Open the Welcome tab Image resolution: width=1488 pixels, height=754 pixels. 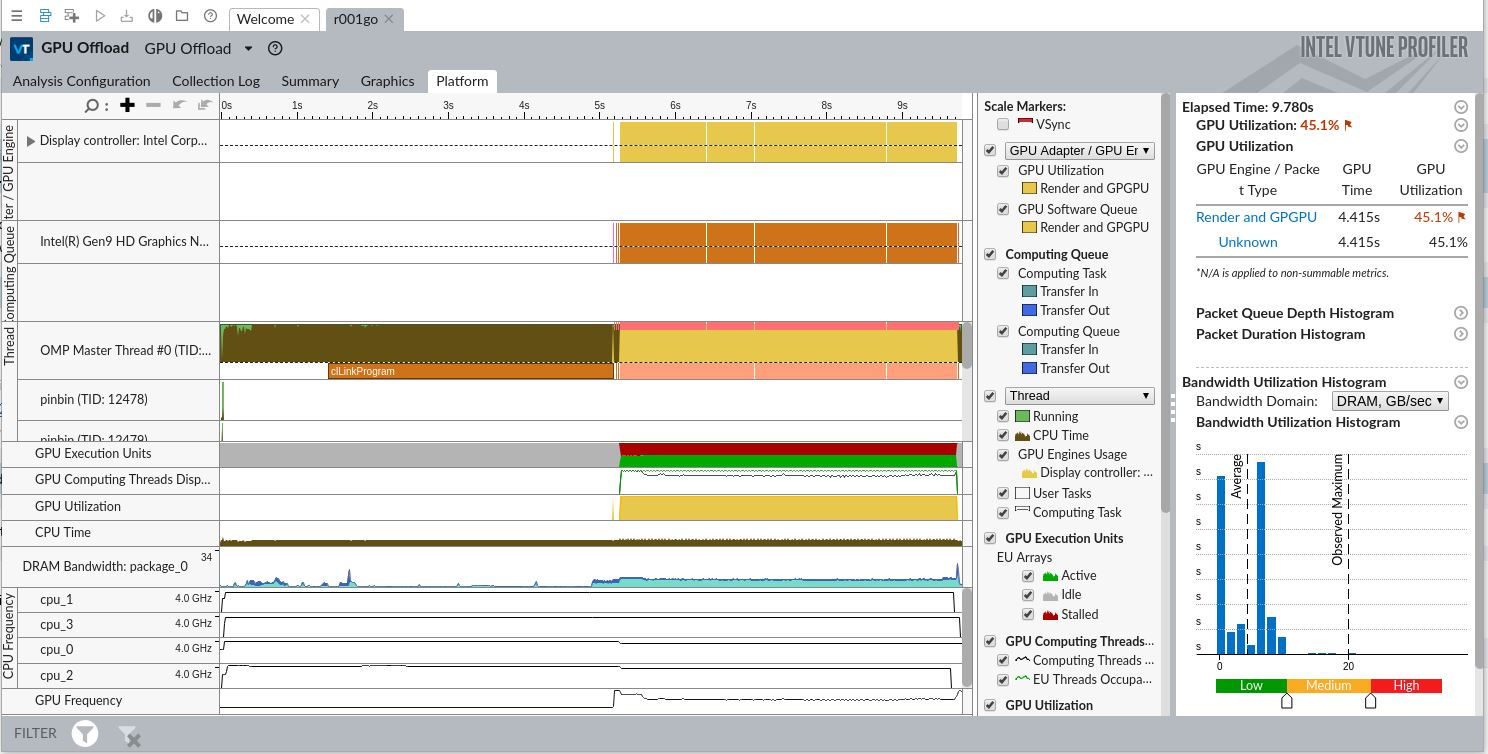click(x=265, y=19)
